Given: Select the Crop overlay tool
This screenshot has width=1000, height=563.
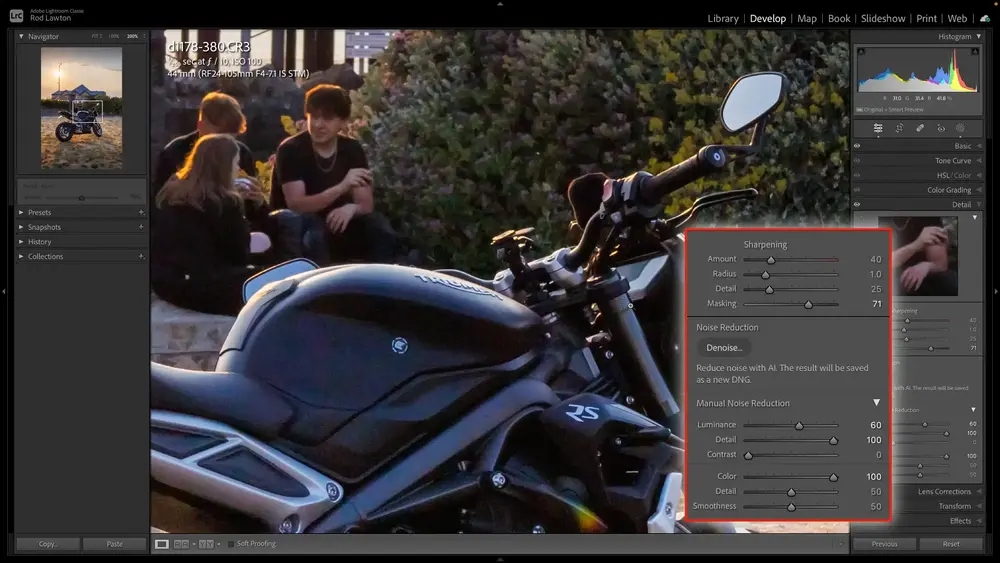Looking at the screenshot, I should click(899, 128).
